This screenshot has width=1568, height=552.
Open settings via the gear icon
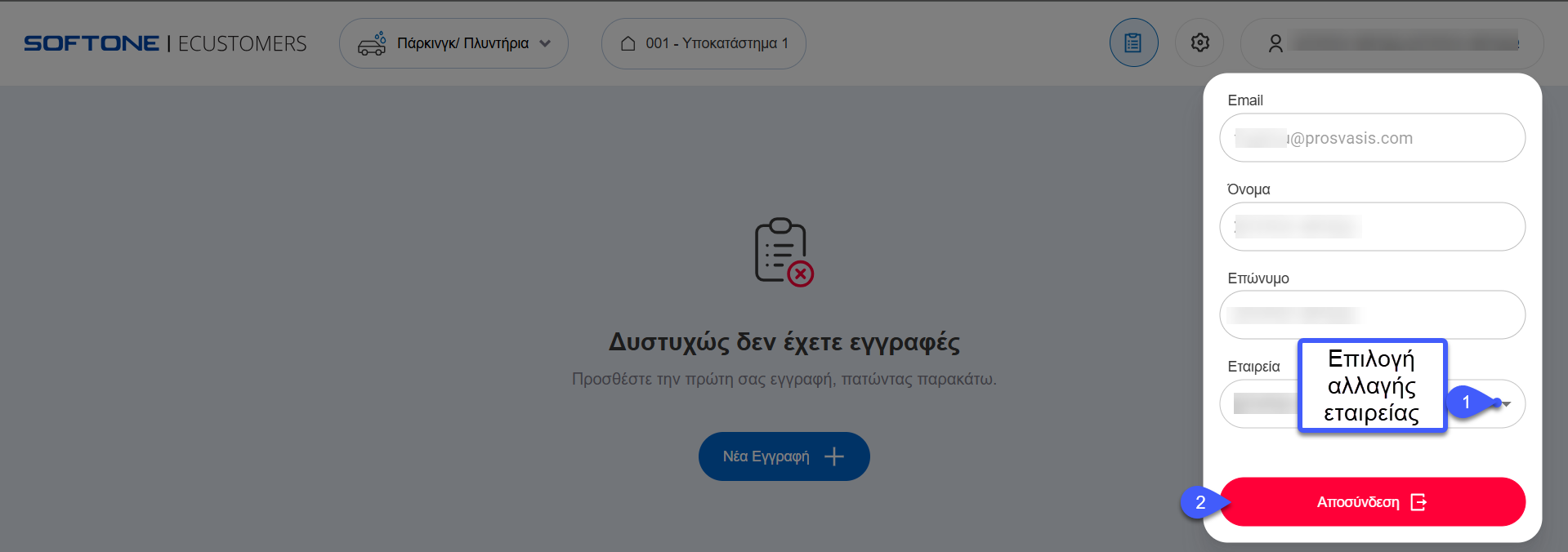(x=1199, y=42)
